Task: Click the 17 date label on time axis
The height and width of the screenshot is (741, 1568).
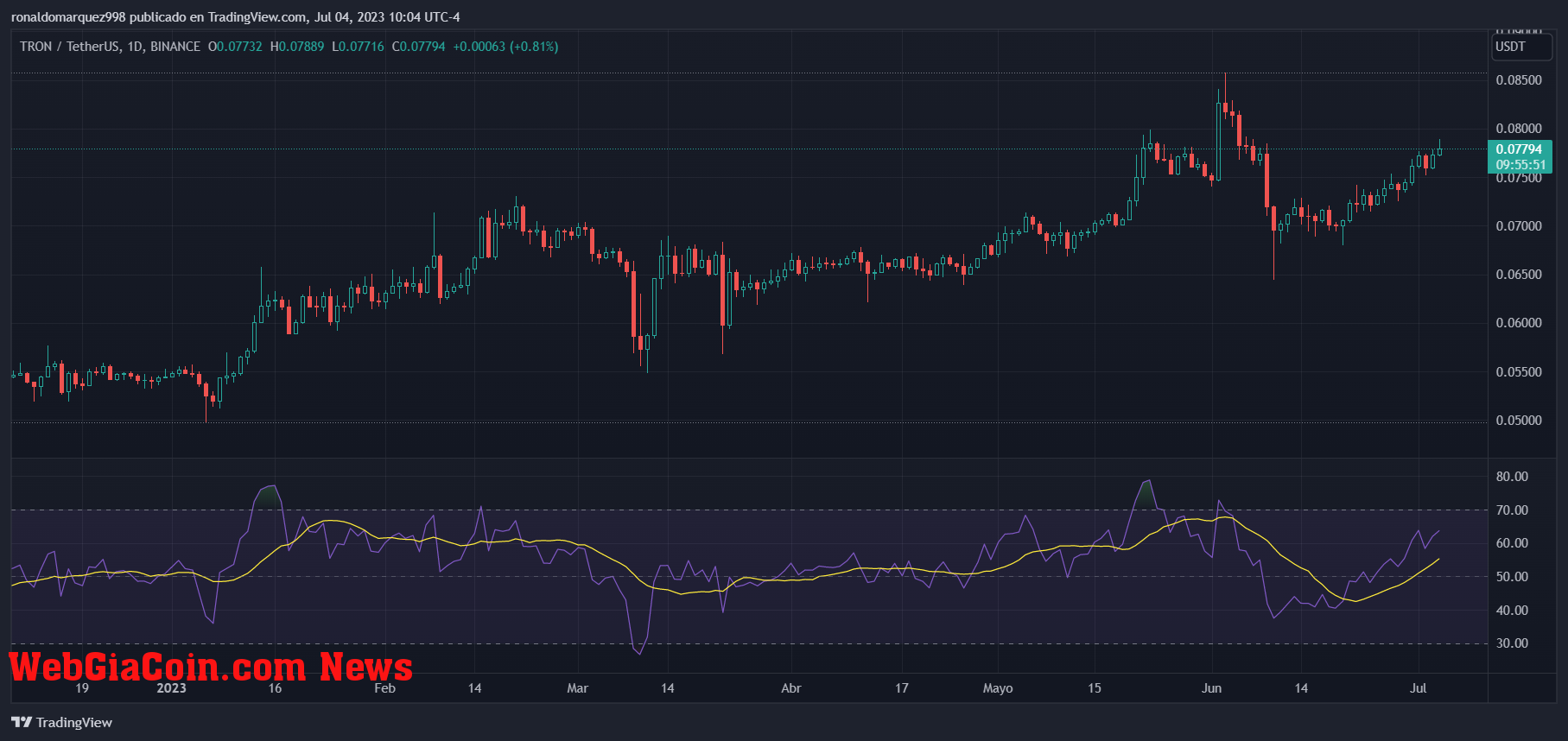Action: click(902, 688)
